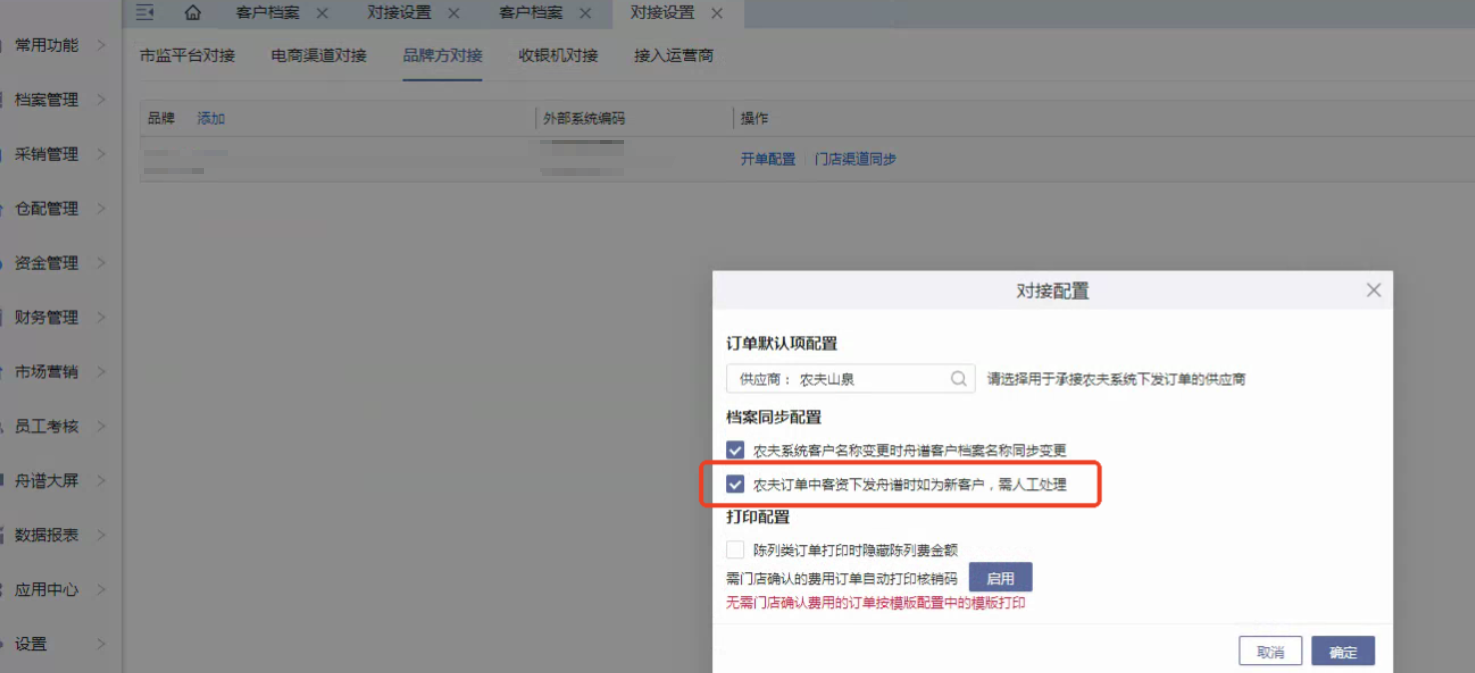Image resolution: width=1475 pixels, height=673 pixels.
Task: Enable 陈列类订单打印时隐藏陈列费金额 checkbox
Action: (735, 549)
